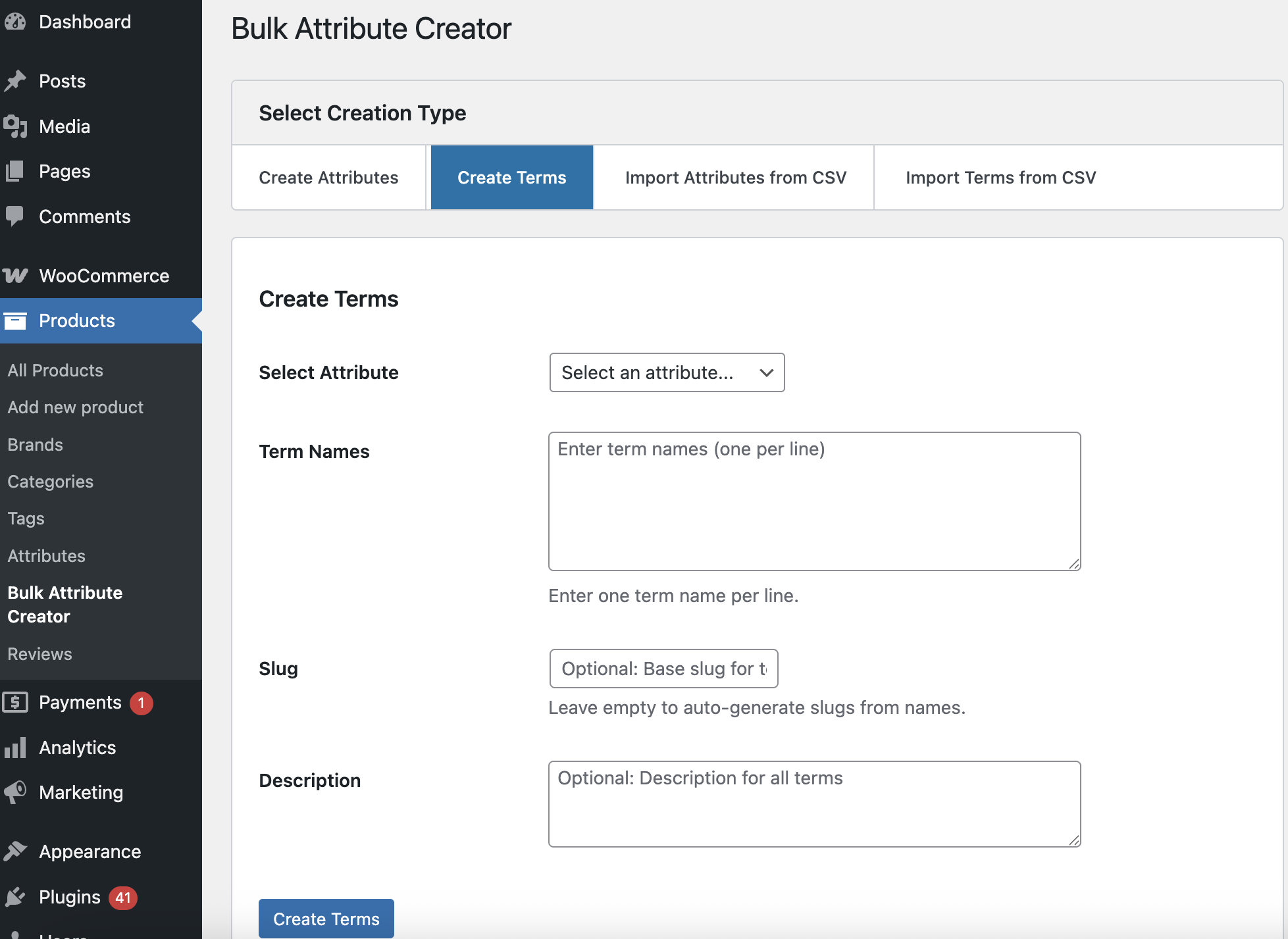Click the Plugins 41 updates badge
This screenshot has width=1288, height=939.
click(123, 898)
